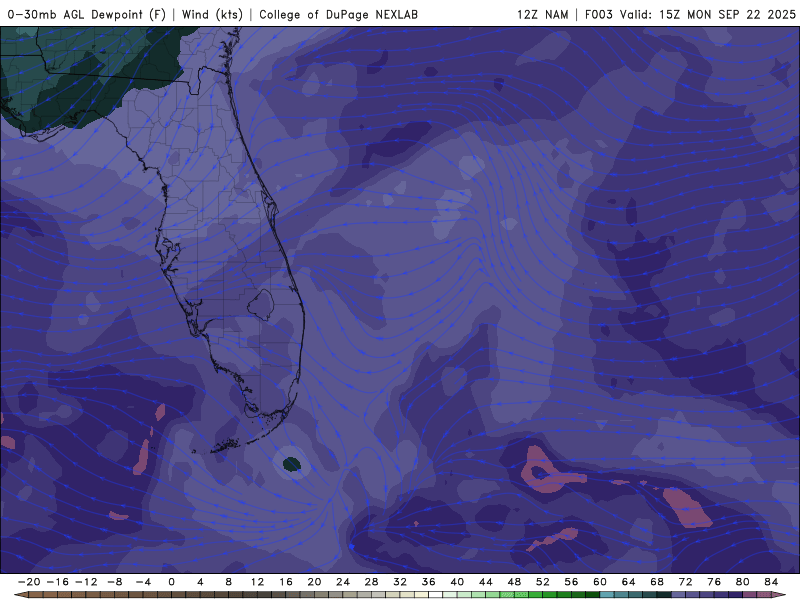This screenshot has width=800, height=600.
Task: Click the -20 label on the color scale
Action: click(29, 582)
